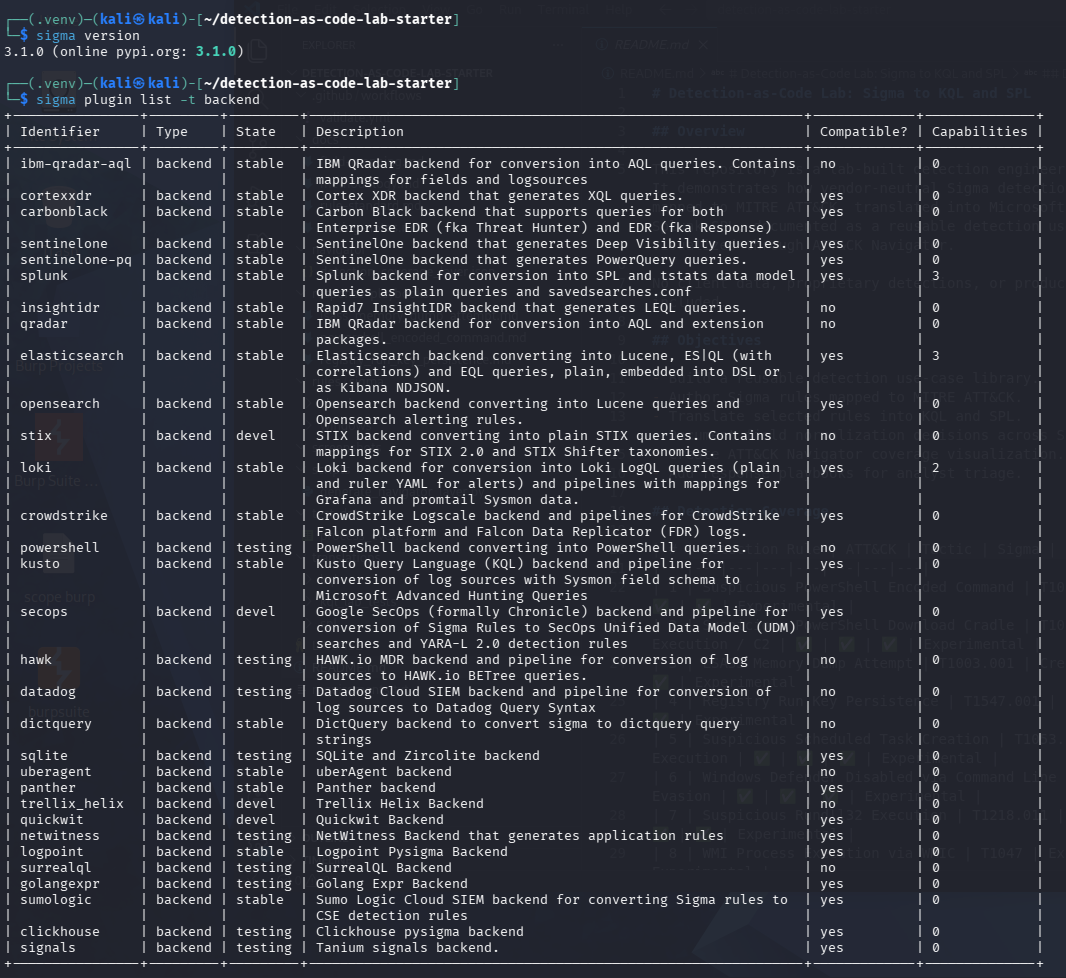This screenshot has width=1066, height=978.
Task: Select the 'quickwit' identifier
Action: click(52, 820)
